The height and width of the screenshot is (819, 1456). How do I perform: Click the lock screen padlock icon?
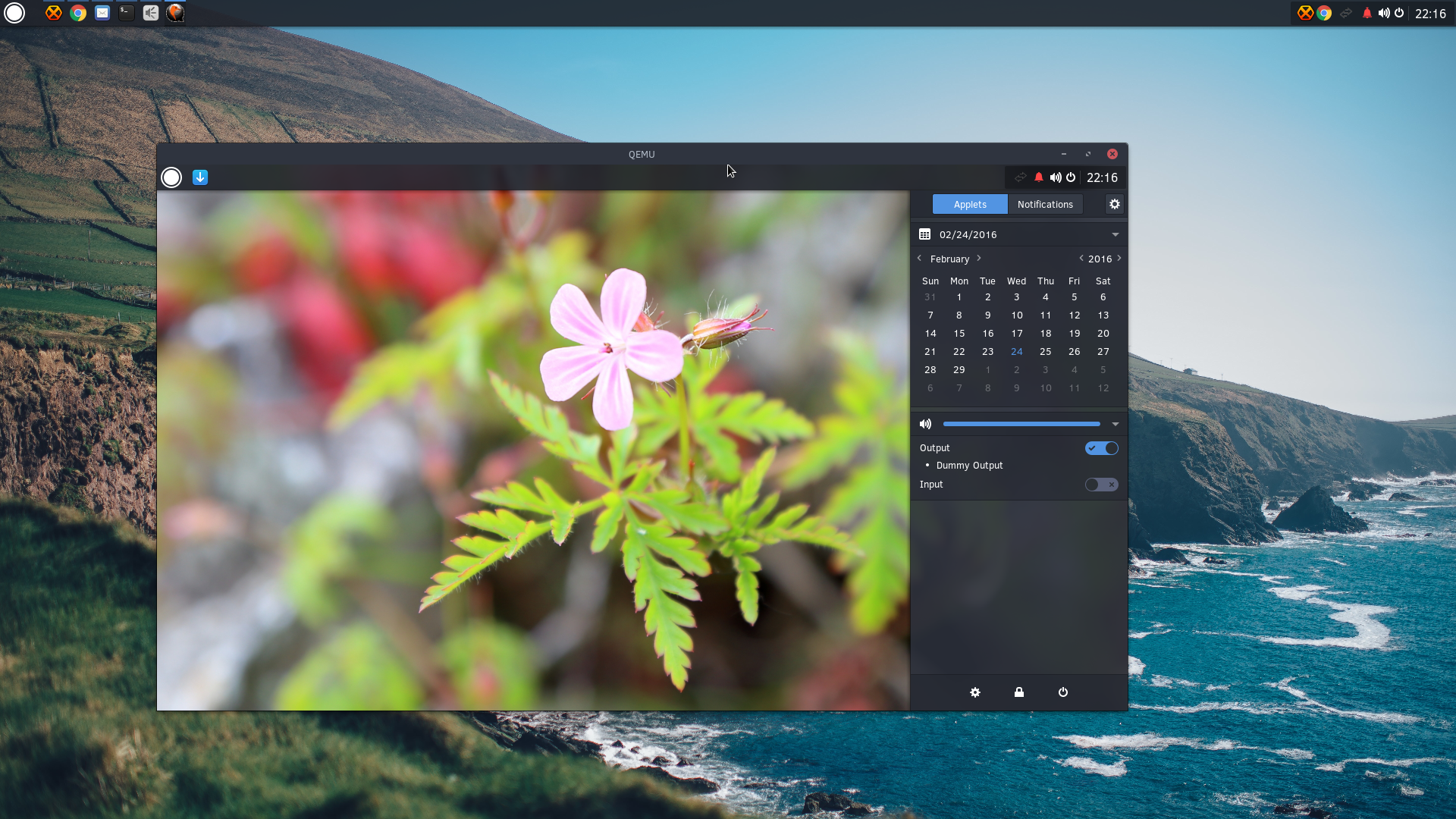(x=1019, y=692)
